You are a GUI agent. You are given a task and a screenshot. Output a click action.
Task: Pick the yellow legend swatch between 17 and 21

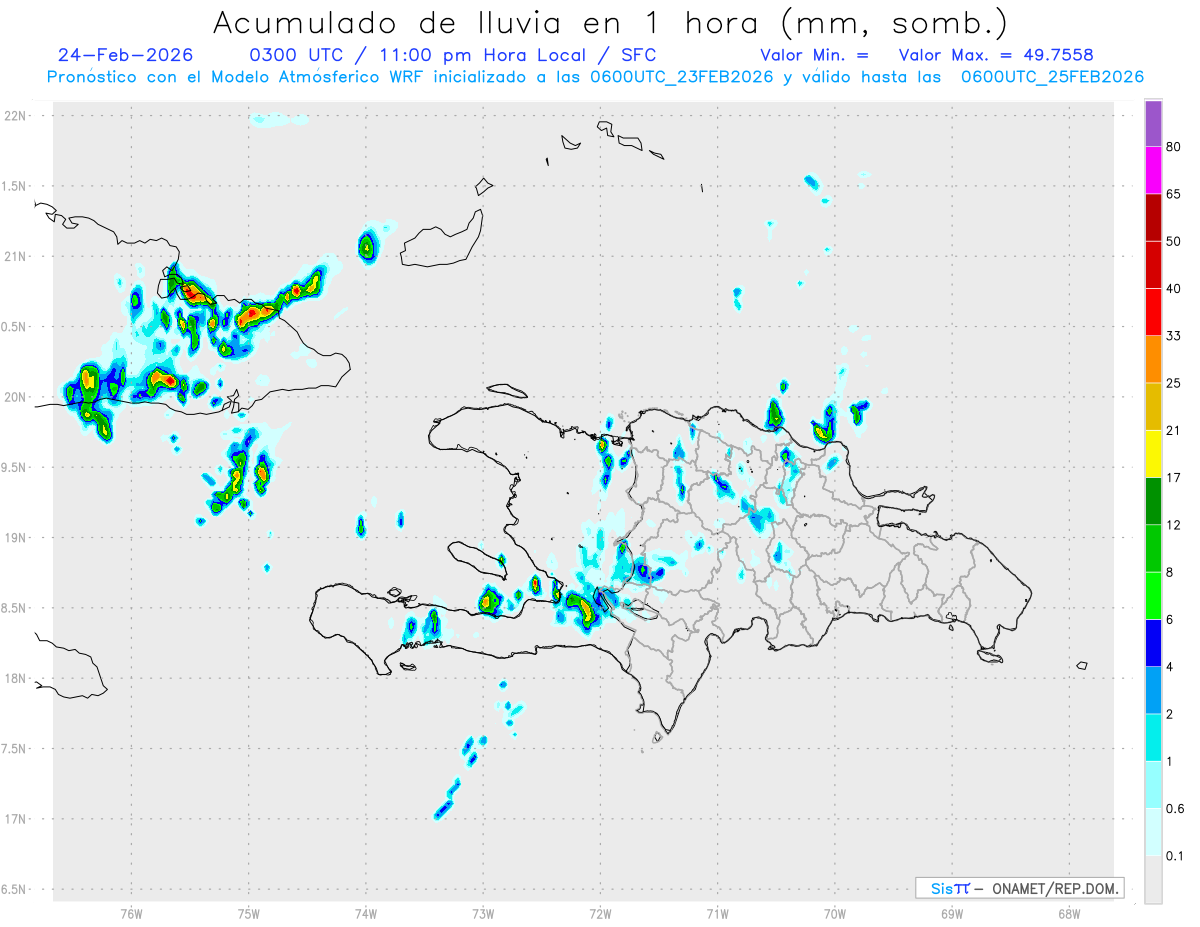pyautogui.click(x=1153, y=454)
